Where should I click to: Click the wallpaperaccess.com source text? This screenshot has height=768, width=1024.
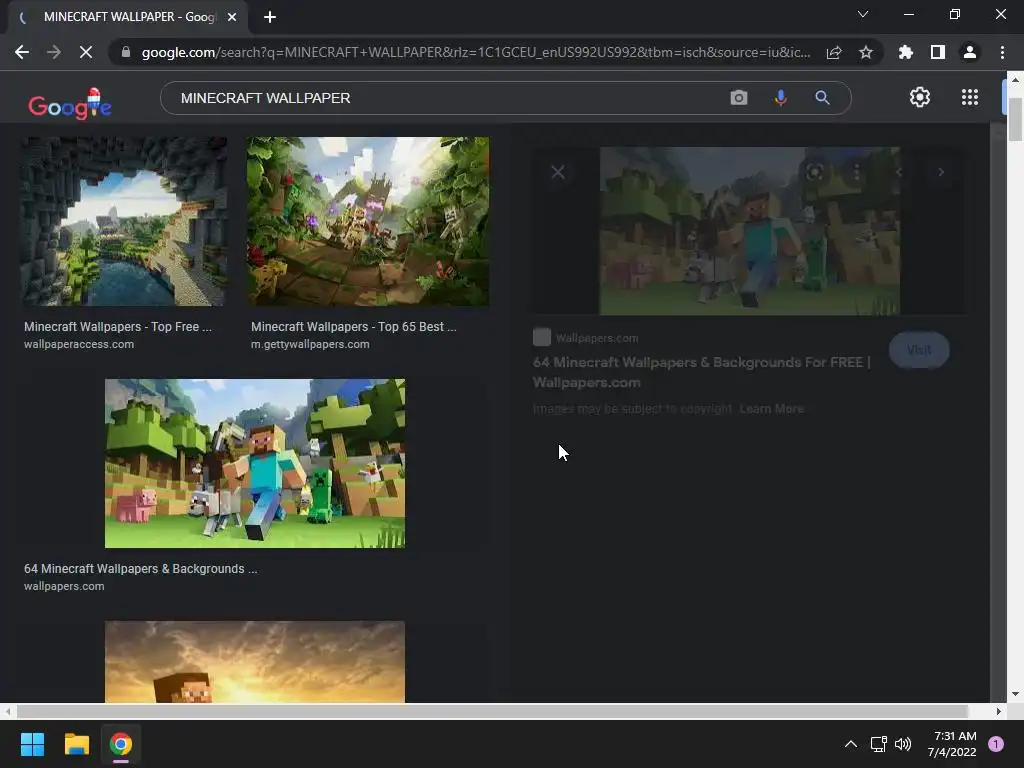[x=79, y=344]
